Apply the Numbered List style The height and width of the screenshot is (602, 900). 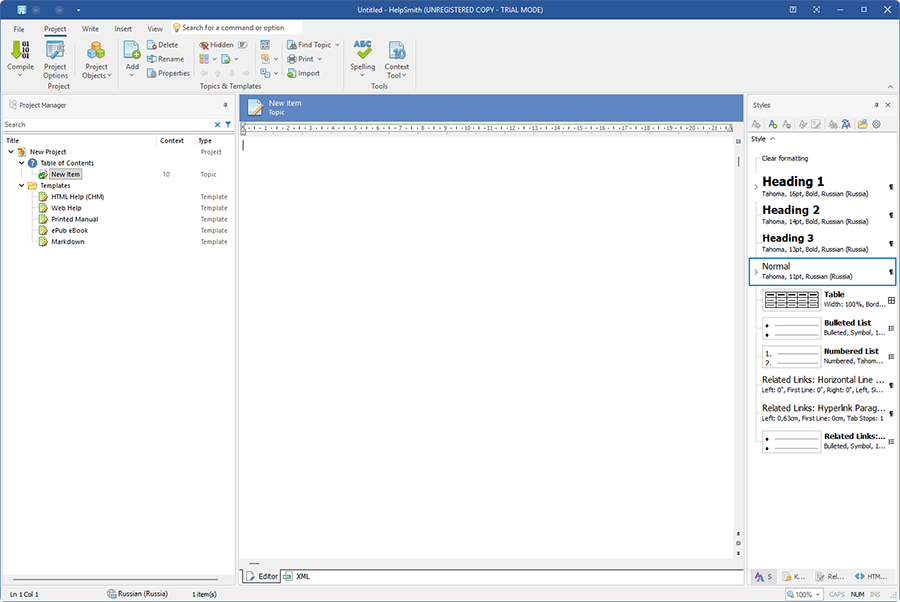(x=823, y=356)
